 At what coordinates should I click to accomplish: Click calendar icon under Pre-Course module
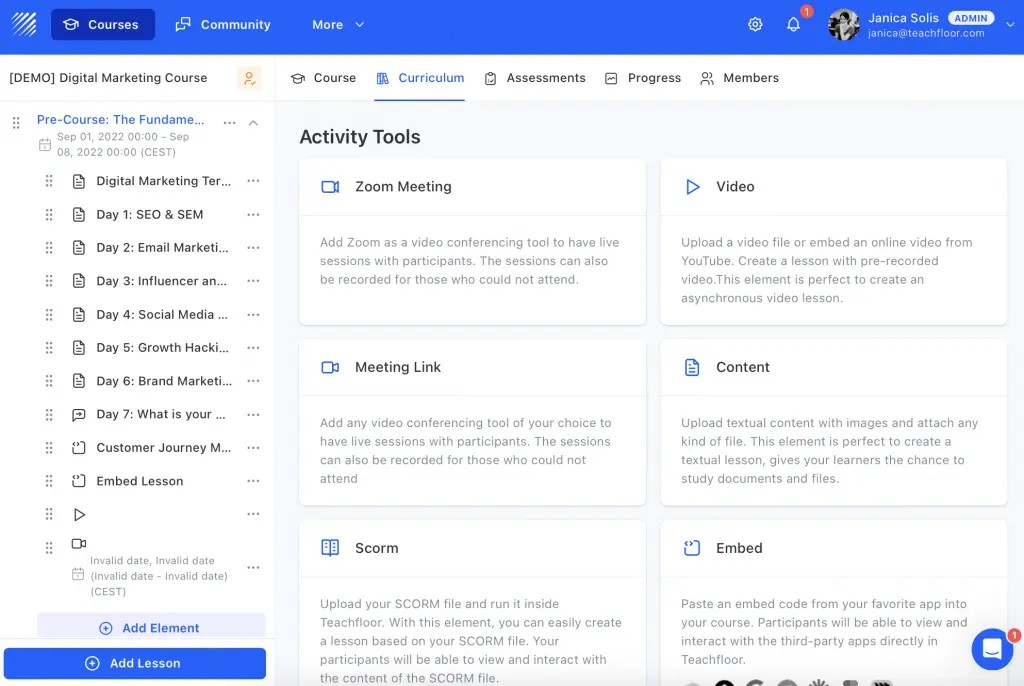[44, 144]
